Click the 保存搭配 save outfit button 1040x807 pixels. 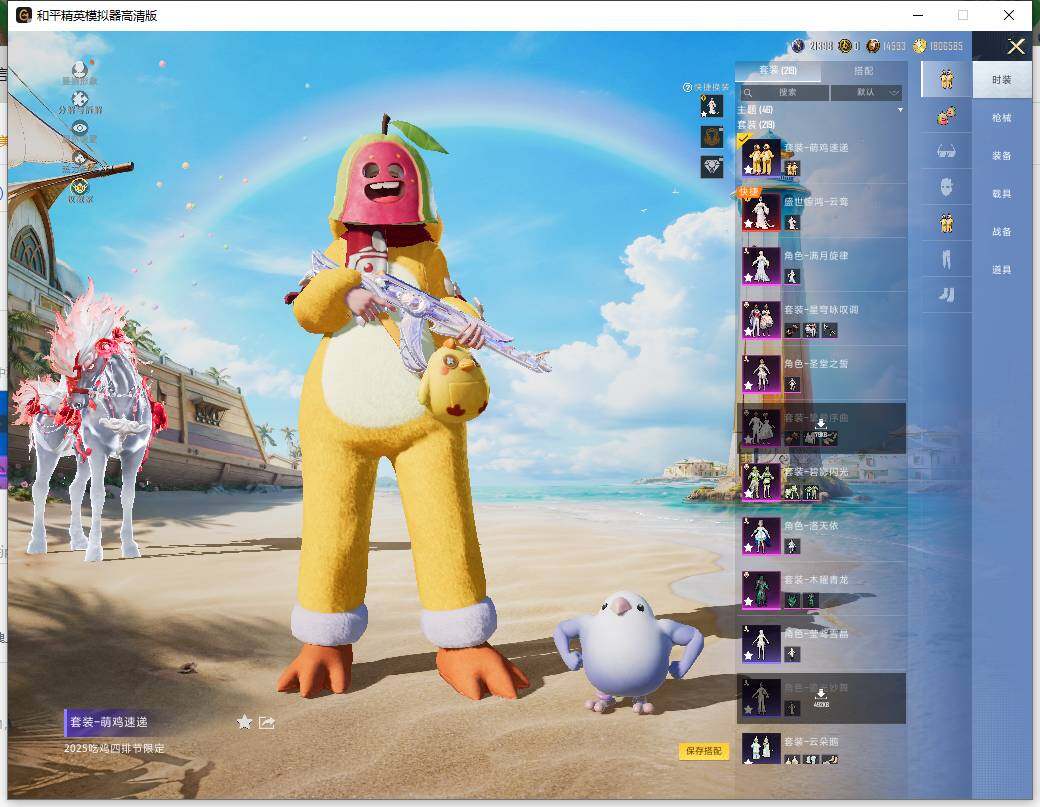[x=704, y=751]
